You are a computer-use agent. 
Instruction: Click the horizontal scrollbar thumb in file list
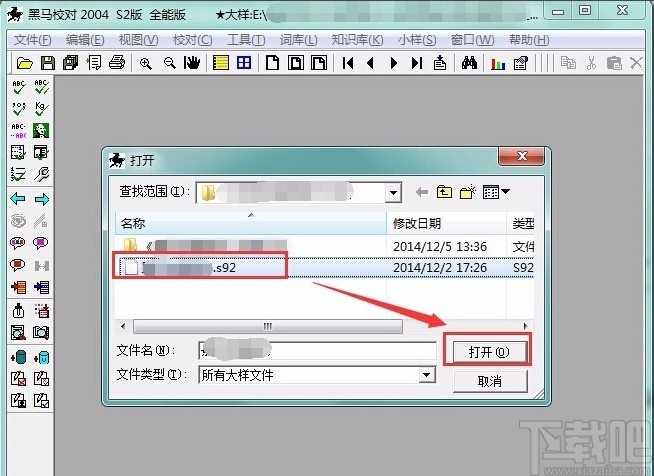[x=268, y=326]
